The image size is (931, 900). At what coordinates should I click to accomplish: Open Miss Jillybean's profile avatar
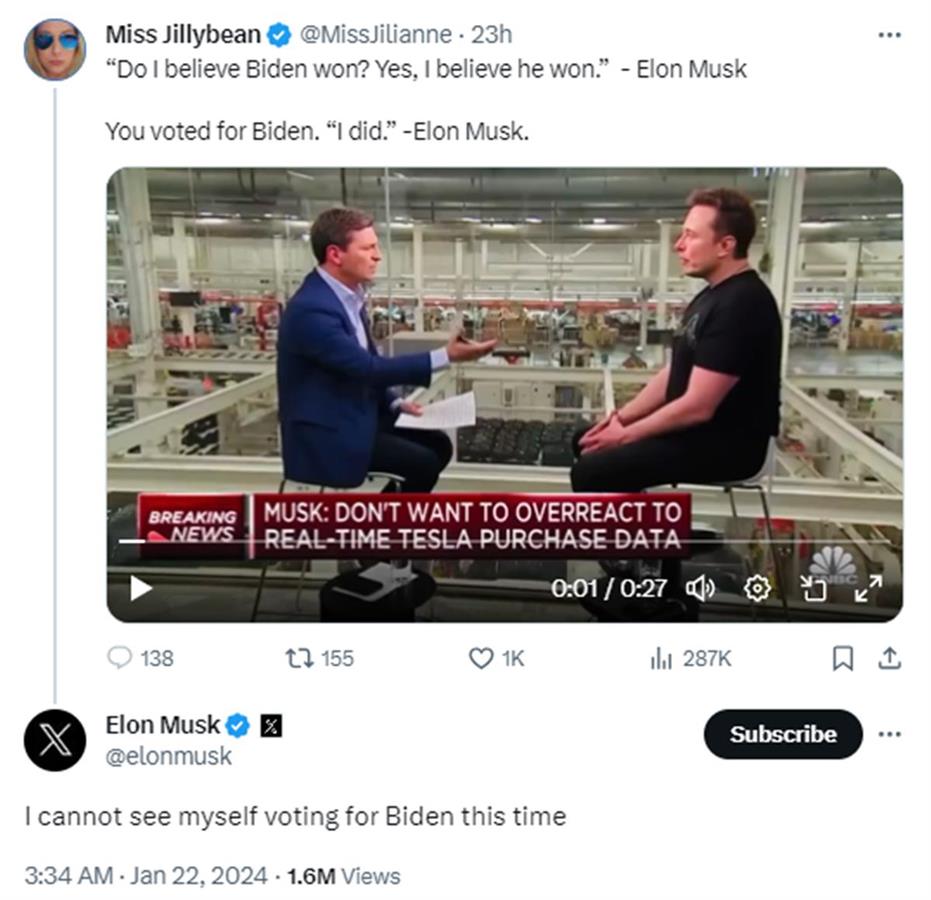(54, 49)
